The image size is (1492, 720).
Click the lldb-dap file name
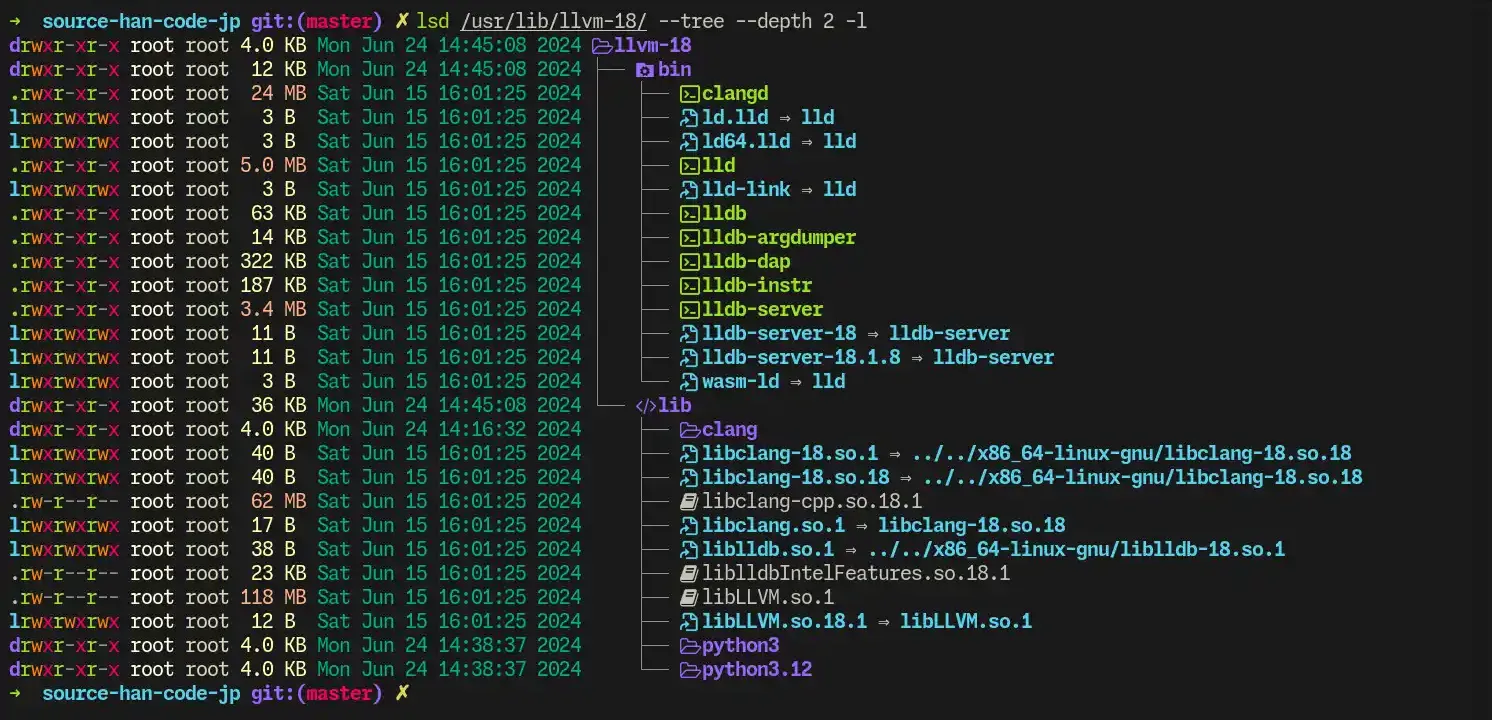click(746, 261)
